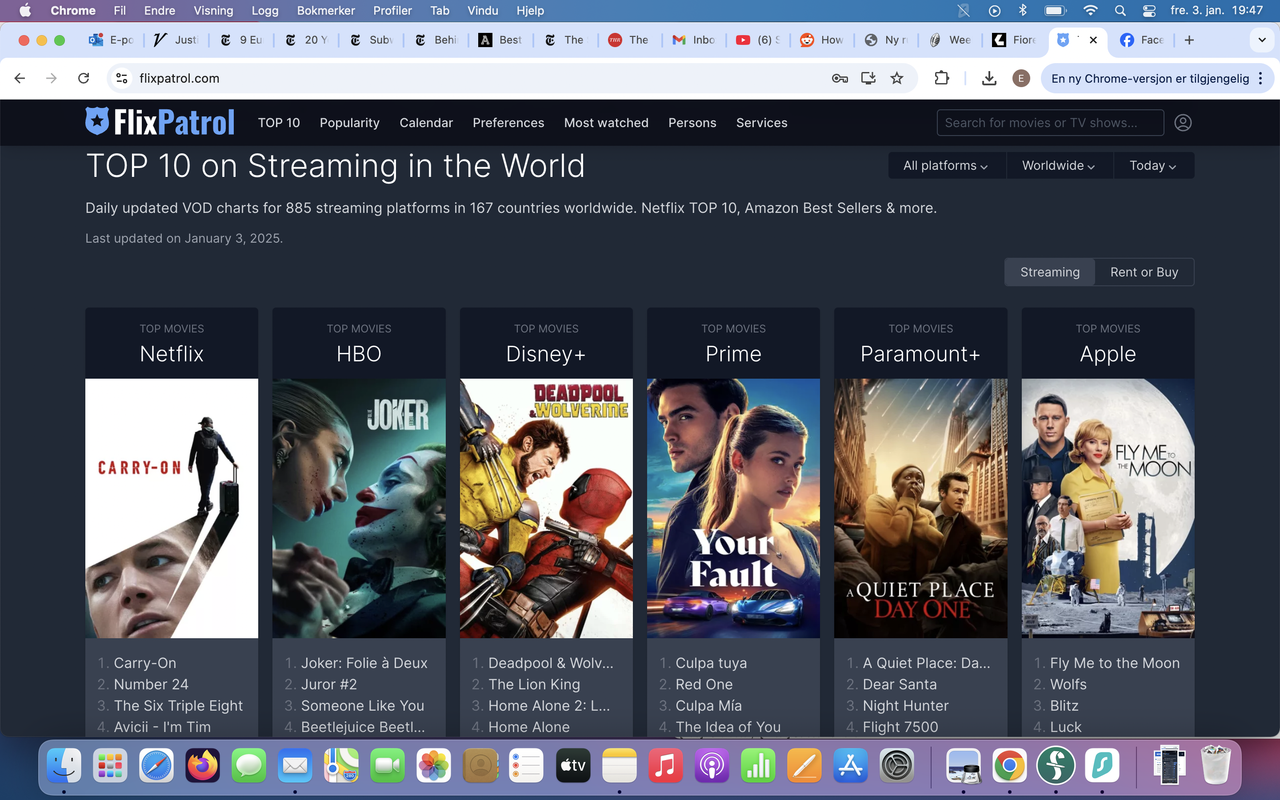Open the Trash in the Dock

(x=1216, y=766)
